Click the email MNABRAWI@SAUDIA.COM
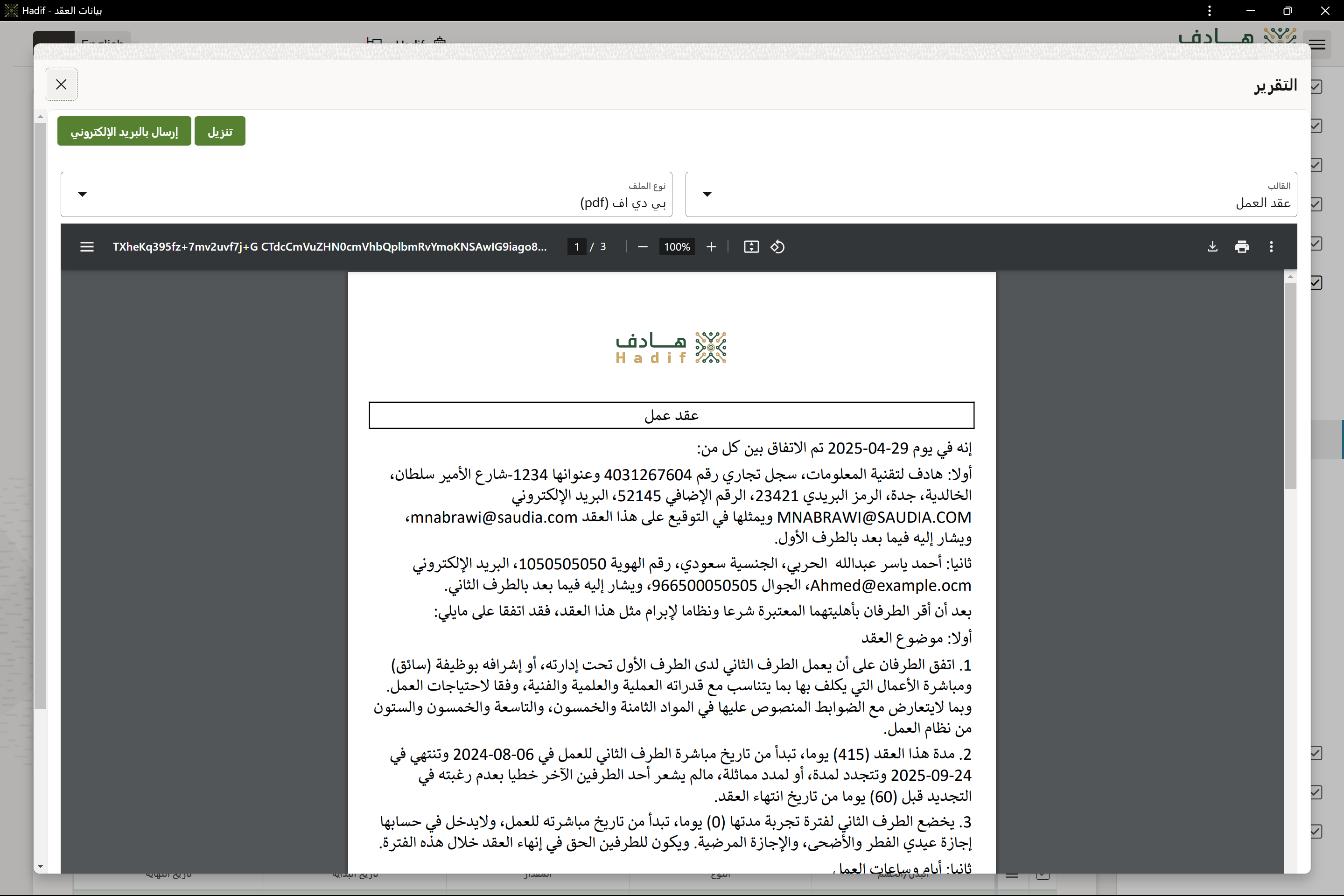Viewport: 1344px width, 896px height. (874, 517)
